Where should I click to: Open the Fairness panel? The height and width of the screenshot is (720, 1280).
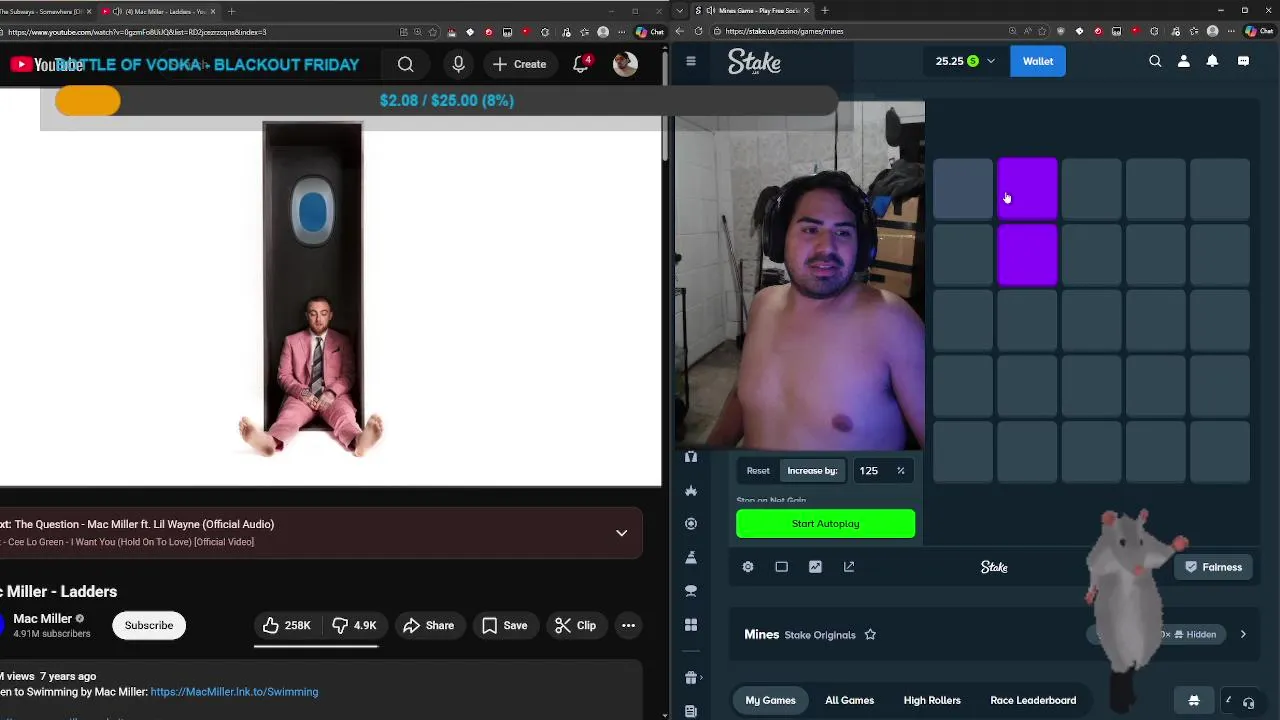[1213, 567]
